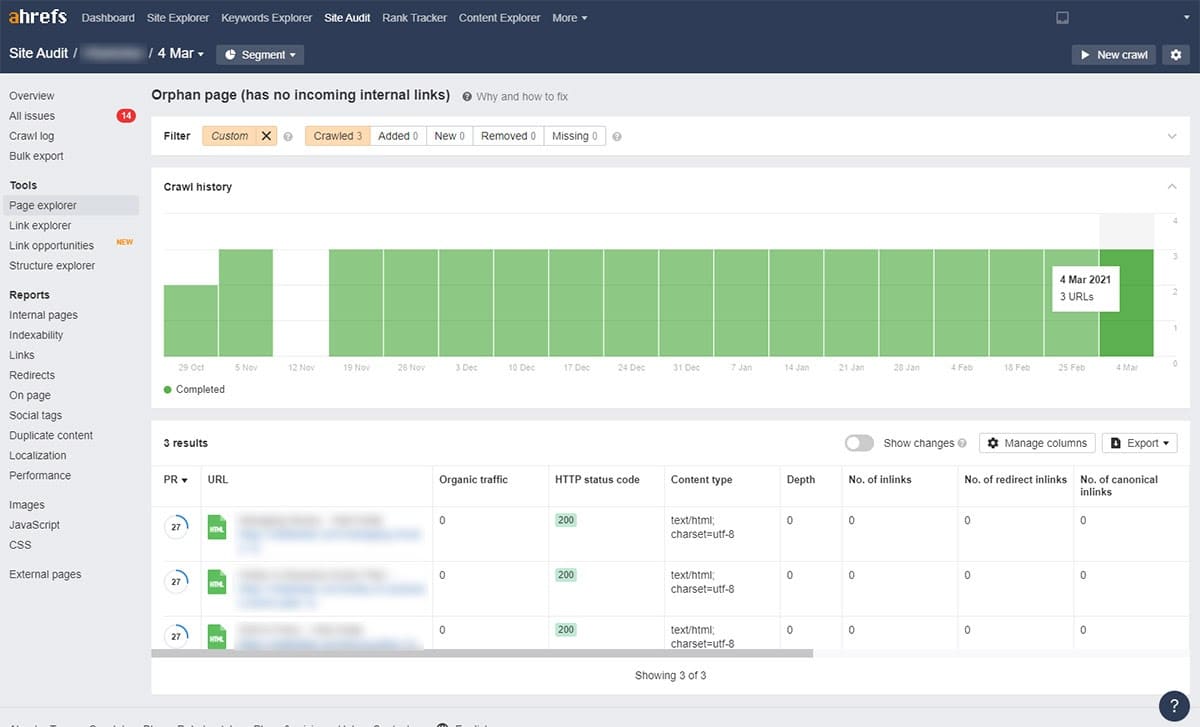1200x727 pixels.
Task: Open Page explorer tool
Action: click(x=43, y=205)
